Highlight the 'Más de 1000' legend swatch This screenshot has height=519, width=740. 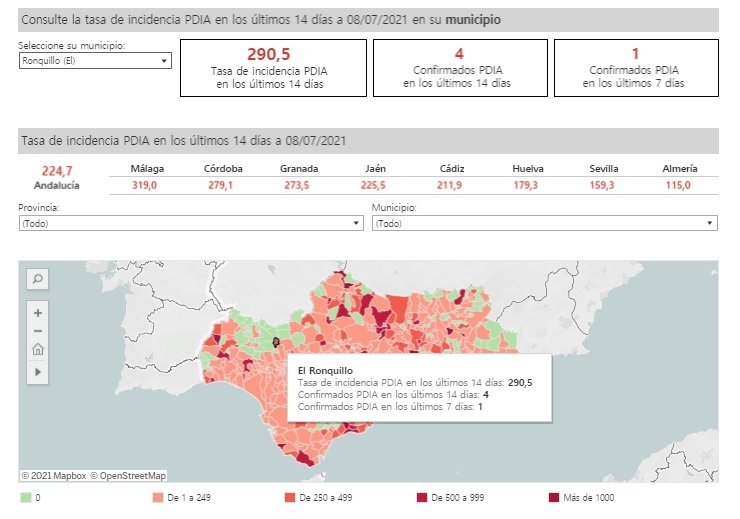[554, 497]
